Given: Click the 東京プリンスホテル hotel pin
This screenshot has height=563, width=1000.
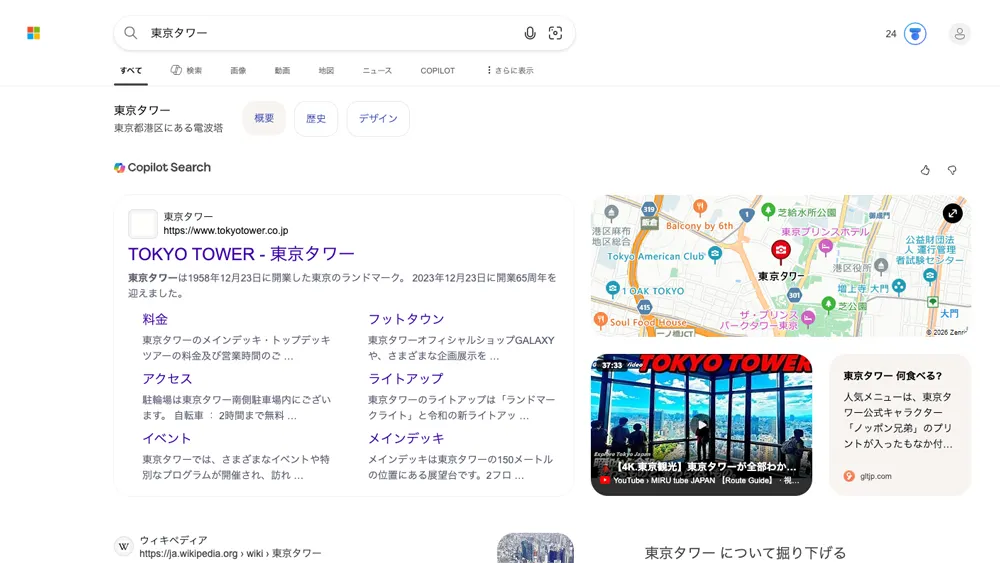Looking at the screenshot, I should (826, 246).
